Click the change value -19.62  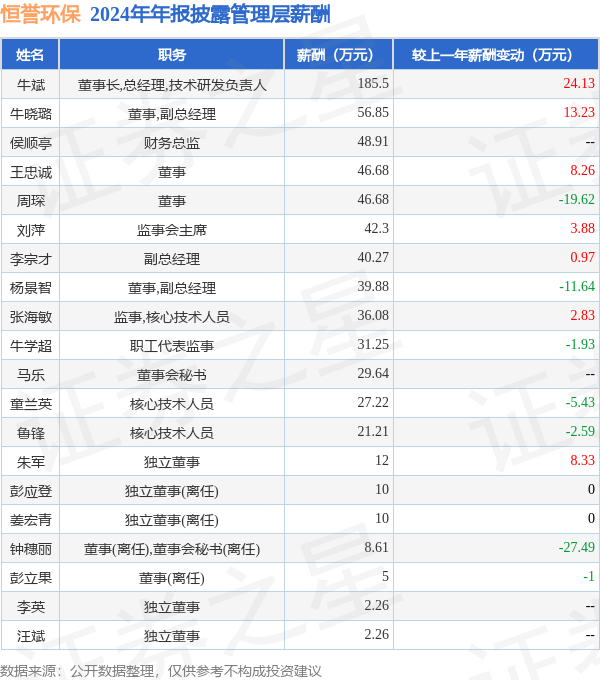point(577,199)
